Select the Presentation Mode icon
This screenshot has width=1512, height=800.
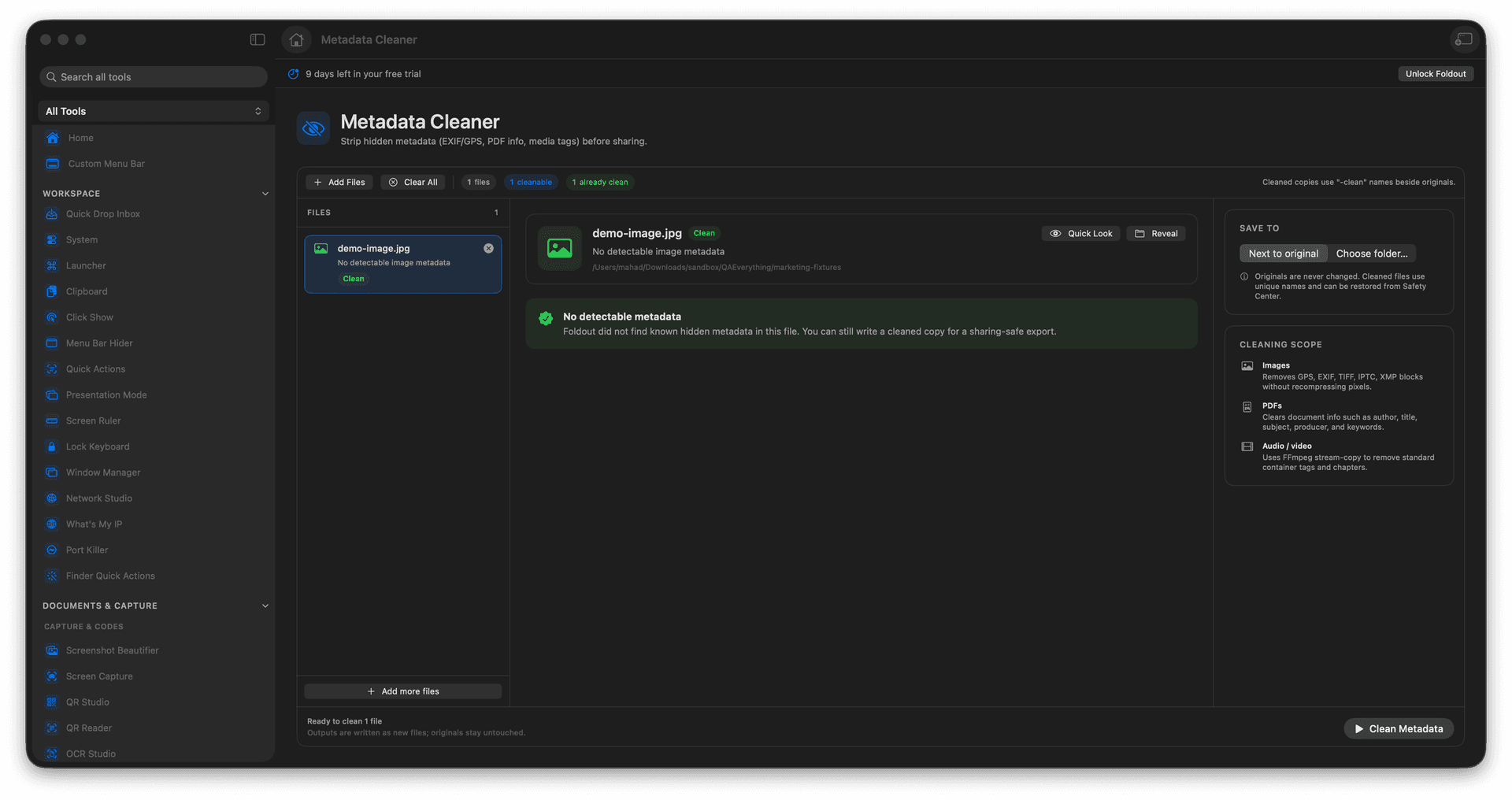tap(52, 395)
